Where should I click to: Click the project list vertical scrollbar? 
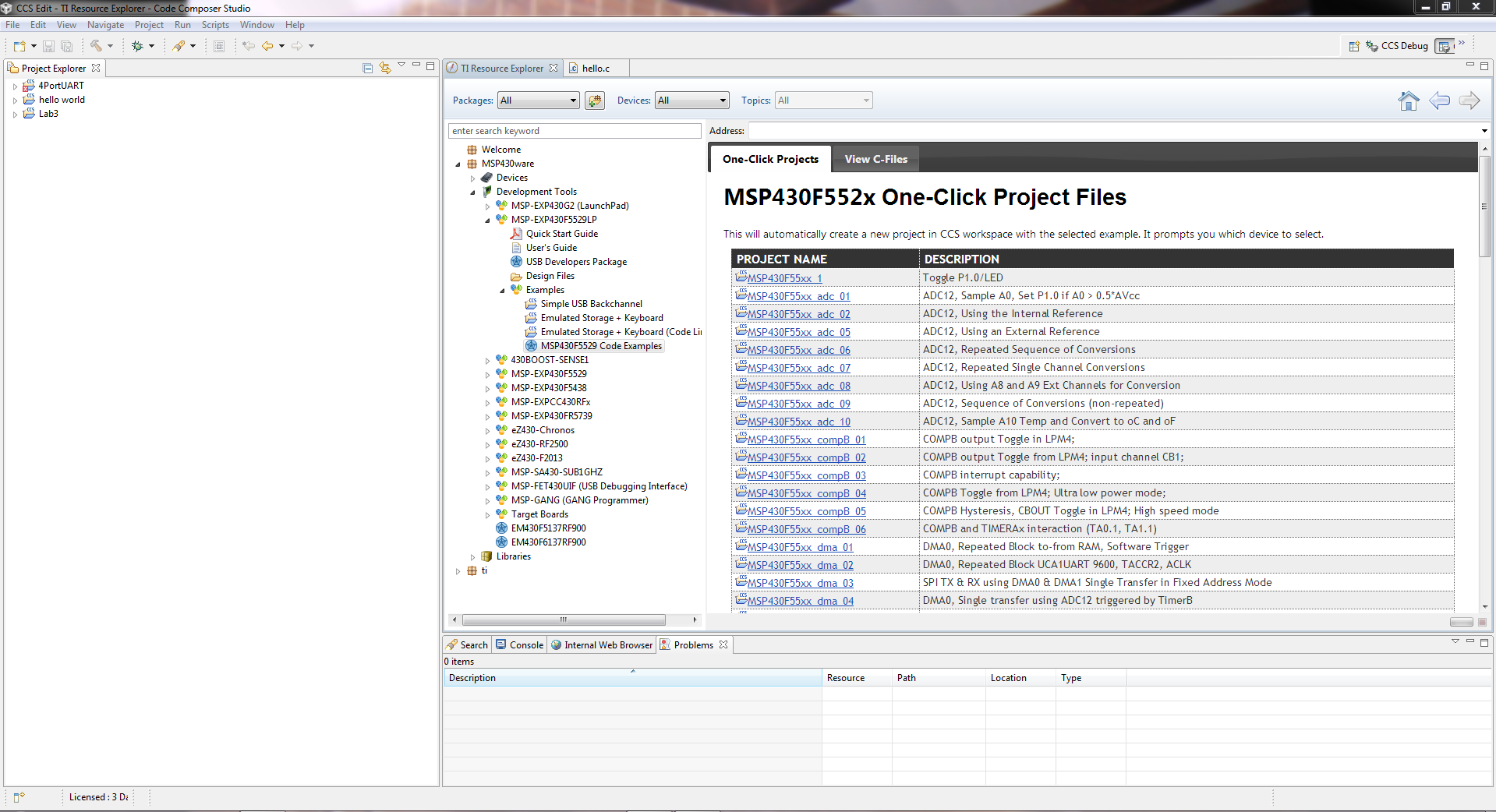[1484, 206]
